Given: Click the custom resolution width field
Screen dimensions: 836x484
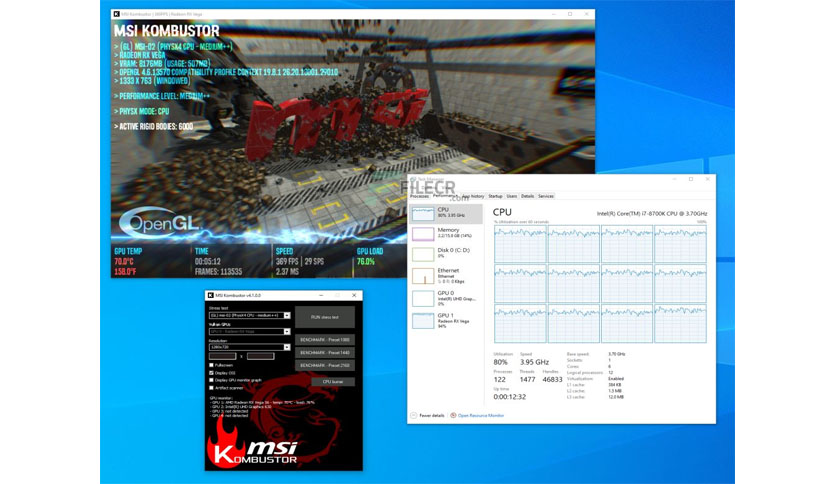Looking at the screenshot, I should 223,356.
